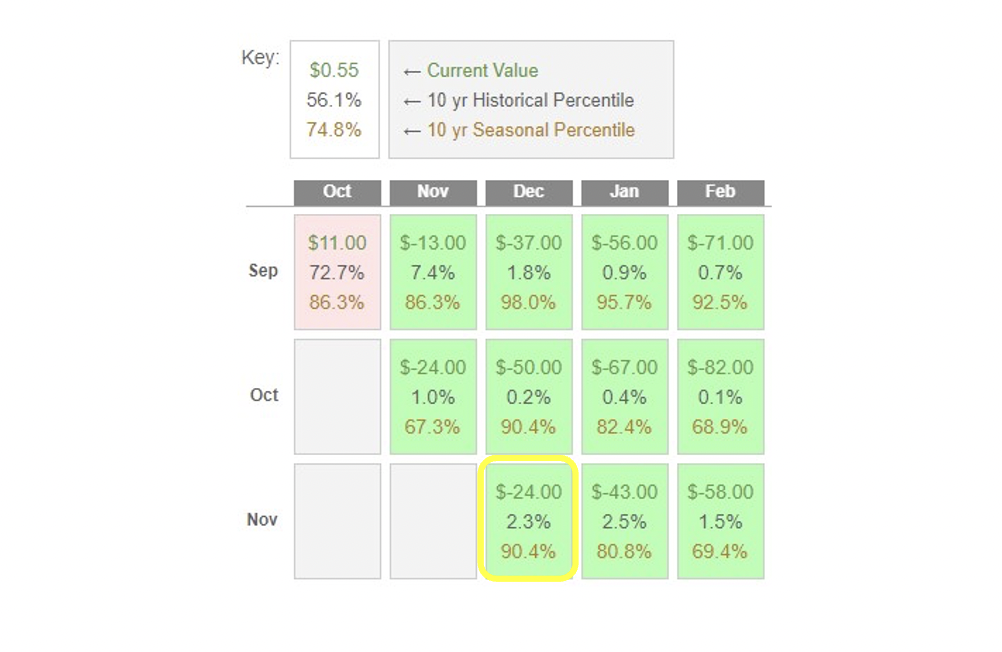
Task: Select the Oct/Dec cell showing $-50.00
Action: [529, 397]
